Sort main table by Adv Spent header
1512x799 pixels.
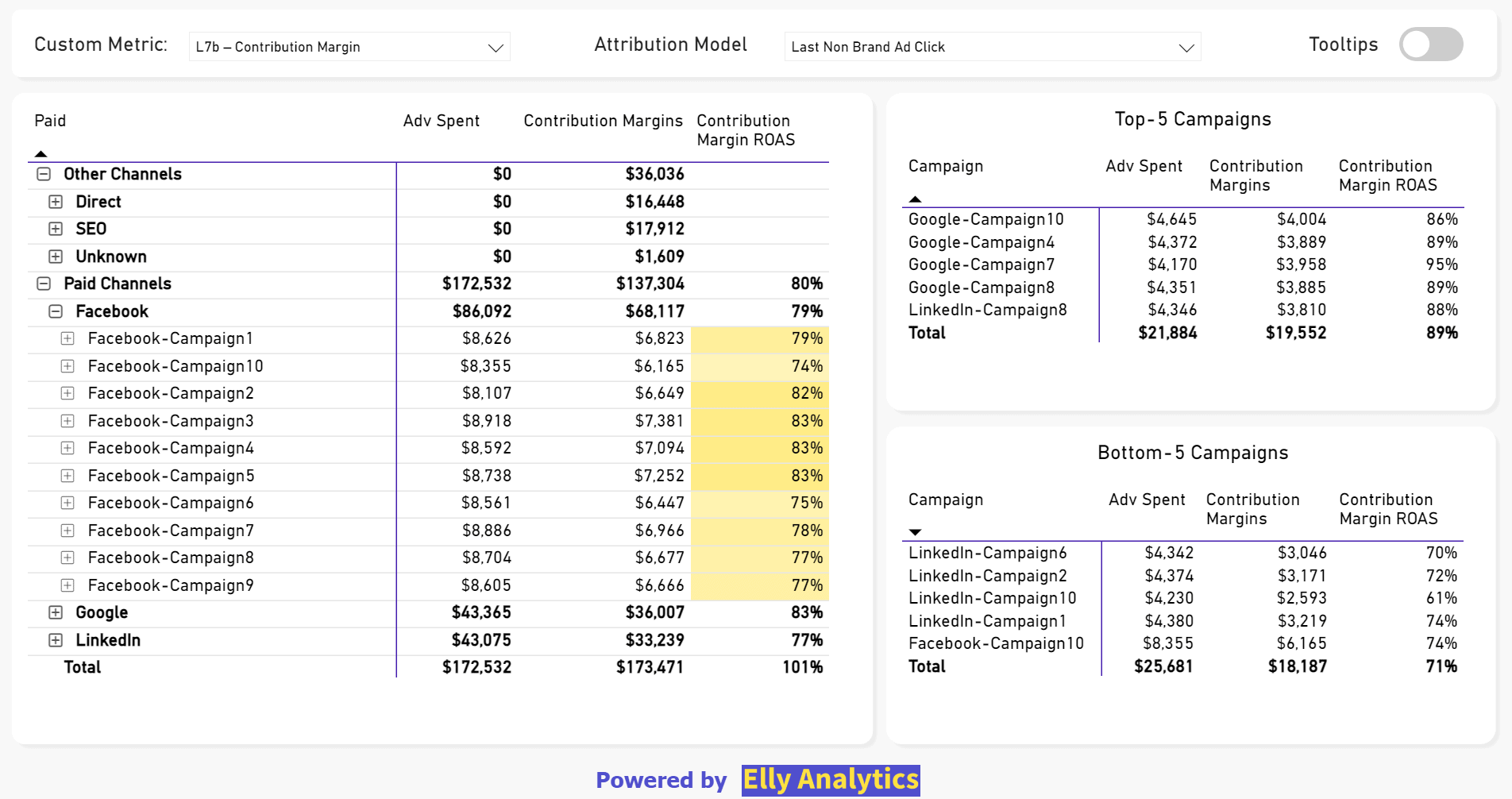click(x=441, y=121)
